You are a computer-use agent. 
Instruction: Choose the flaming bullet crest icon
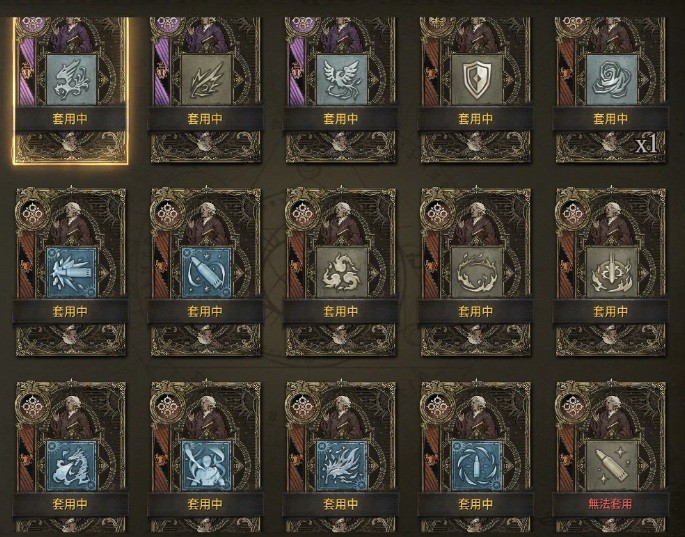611,272
